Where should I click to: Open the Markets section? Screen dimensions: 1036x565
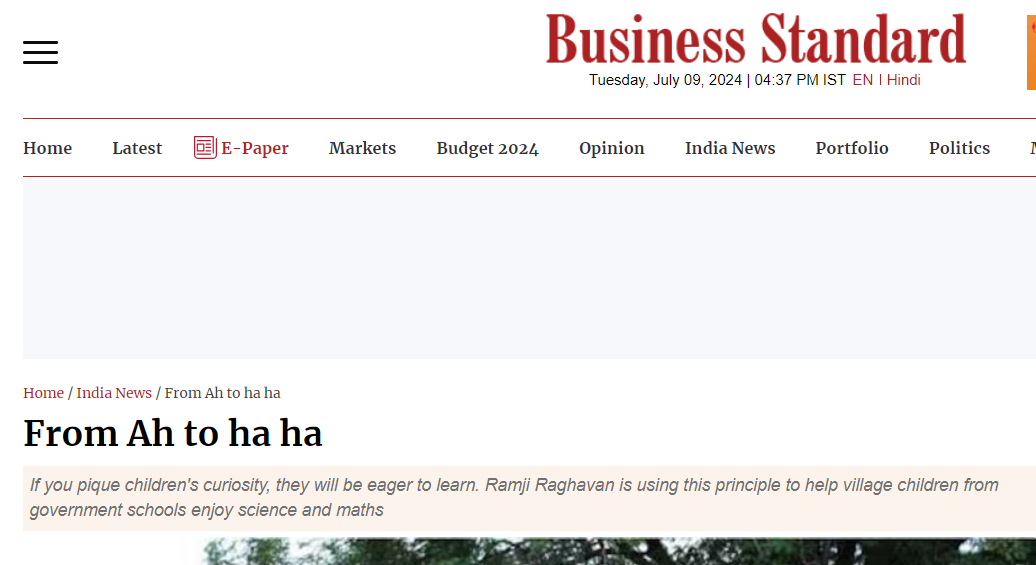pyautogui.click(x=362, y=148)
